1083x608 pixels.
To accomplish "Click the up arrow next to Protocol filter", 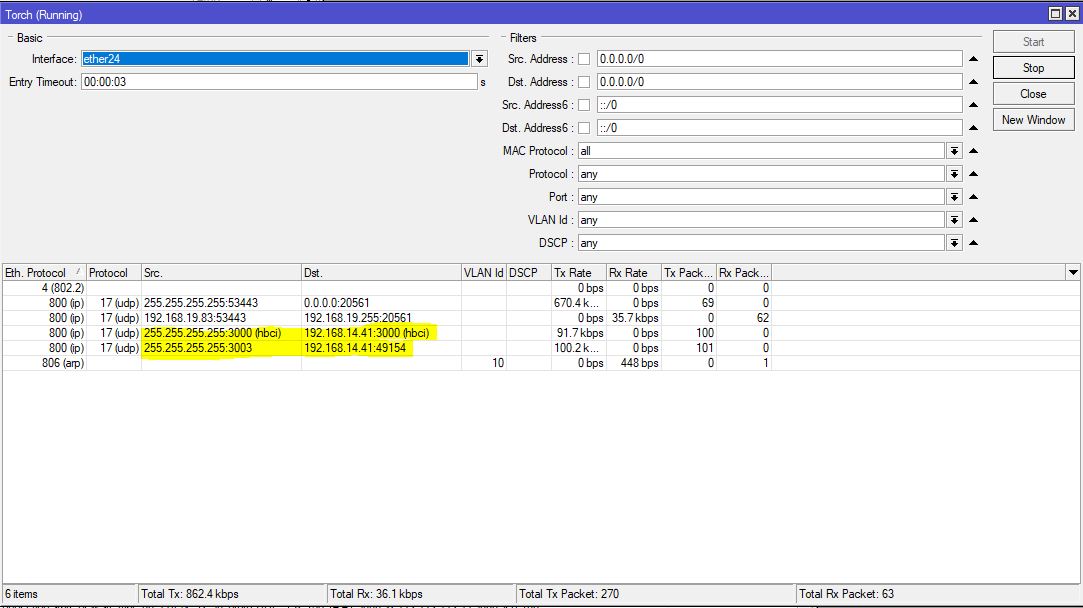I will 973,173.
